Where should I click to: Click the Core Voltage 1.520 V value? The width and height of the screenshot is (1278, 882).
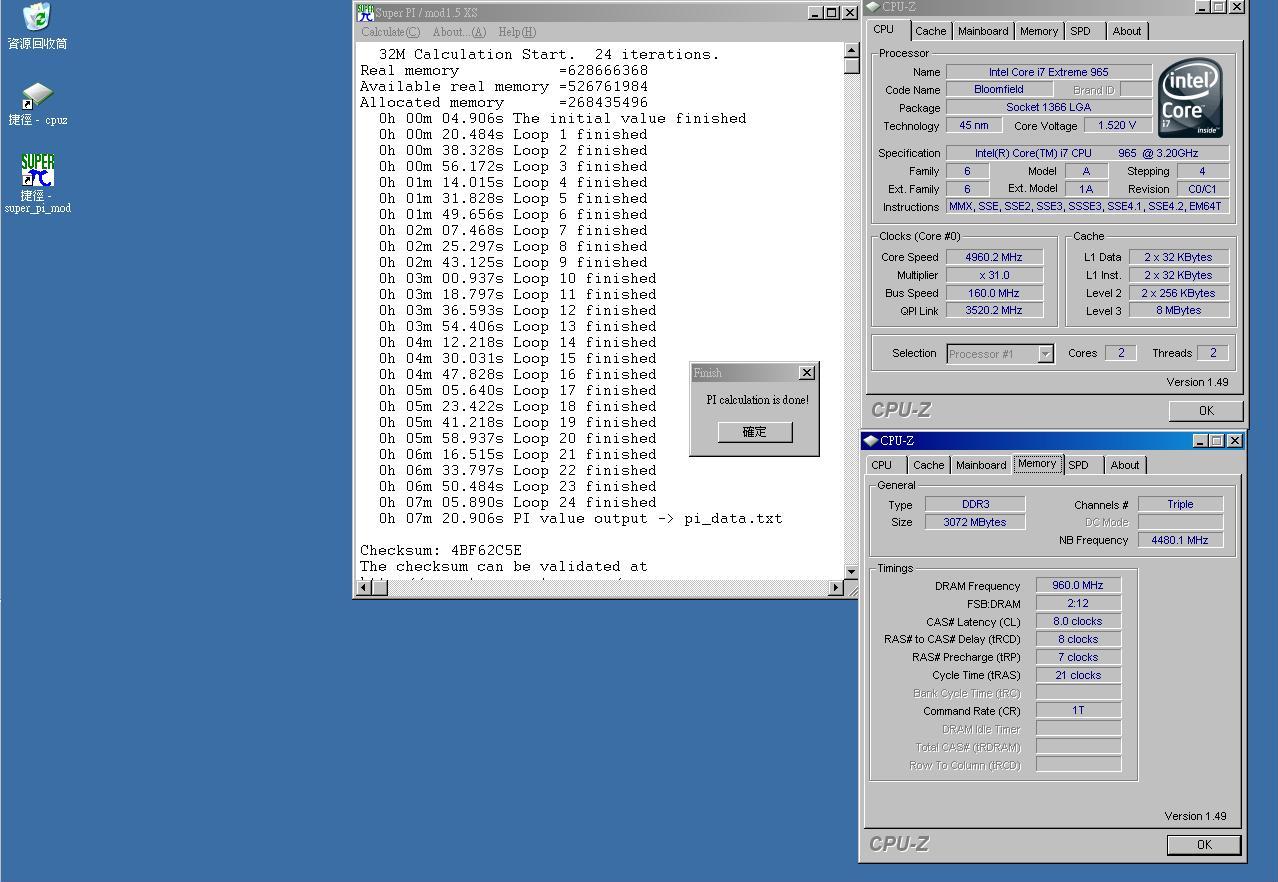1118,126
